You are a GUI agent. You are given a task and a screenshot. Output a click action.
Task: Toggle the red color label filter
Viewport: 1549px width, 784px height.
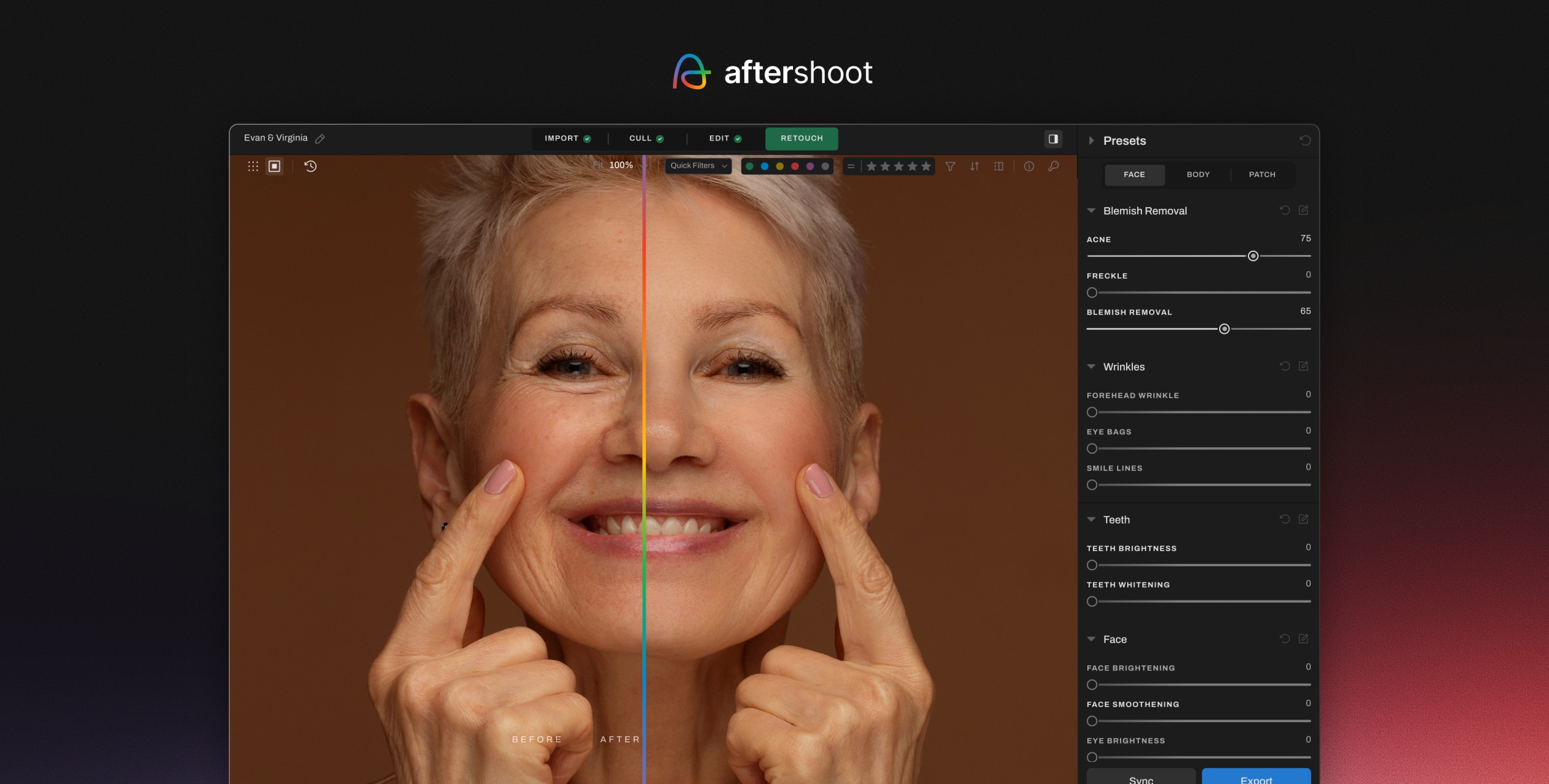795,166
